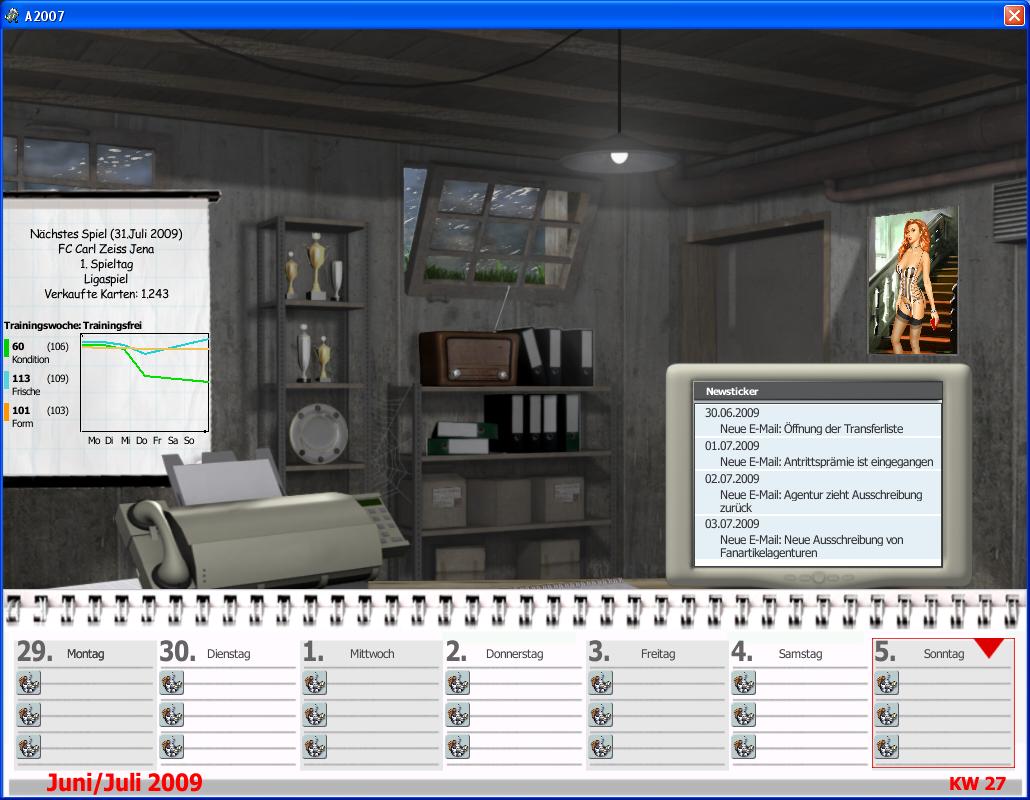
Task: Click the pin-up poster on the wall
Action: pyautogui.click(x=913, y=281)
